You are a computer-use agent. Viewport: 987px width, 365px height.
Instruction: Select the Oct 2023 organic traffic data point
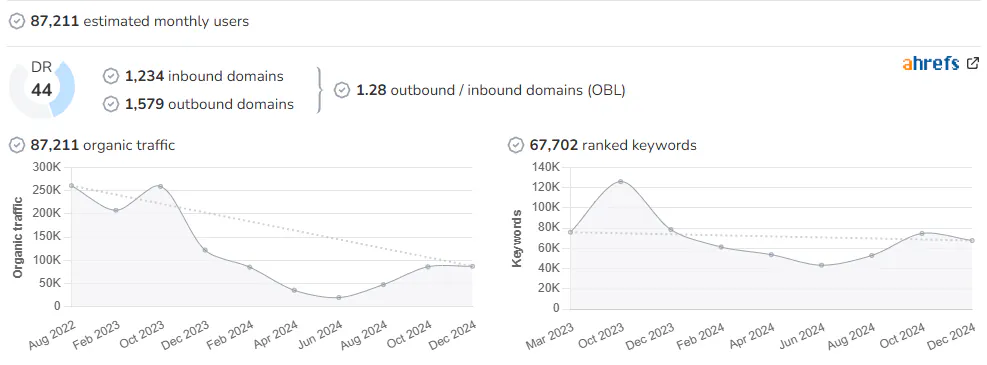tap(161, 186)
